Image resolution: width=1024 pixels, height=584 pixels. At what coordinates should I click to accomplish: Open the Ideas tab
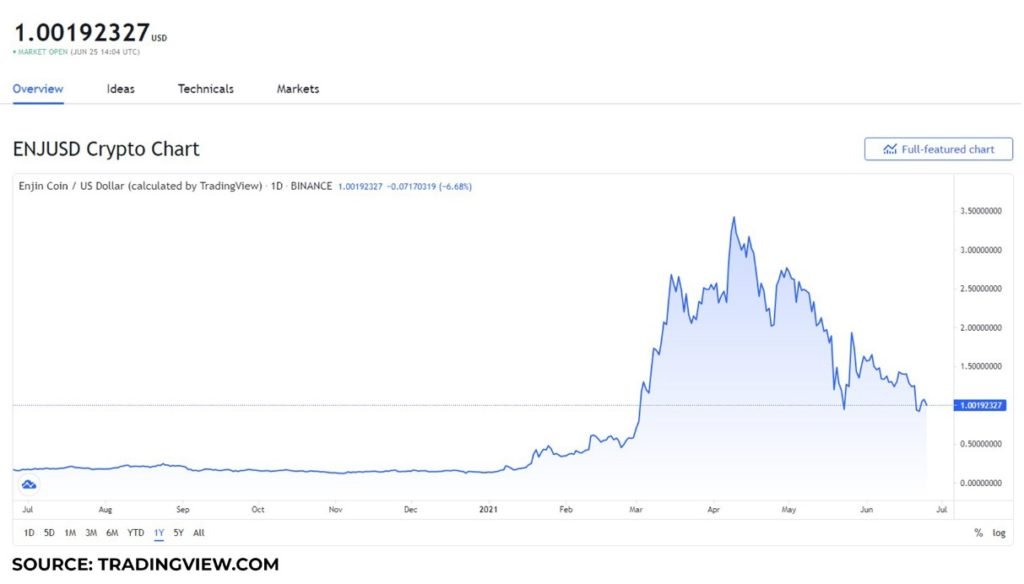point(121,89)
